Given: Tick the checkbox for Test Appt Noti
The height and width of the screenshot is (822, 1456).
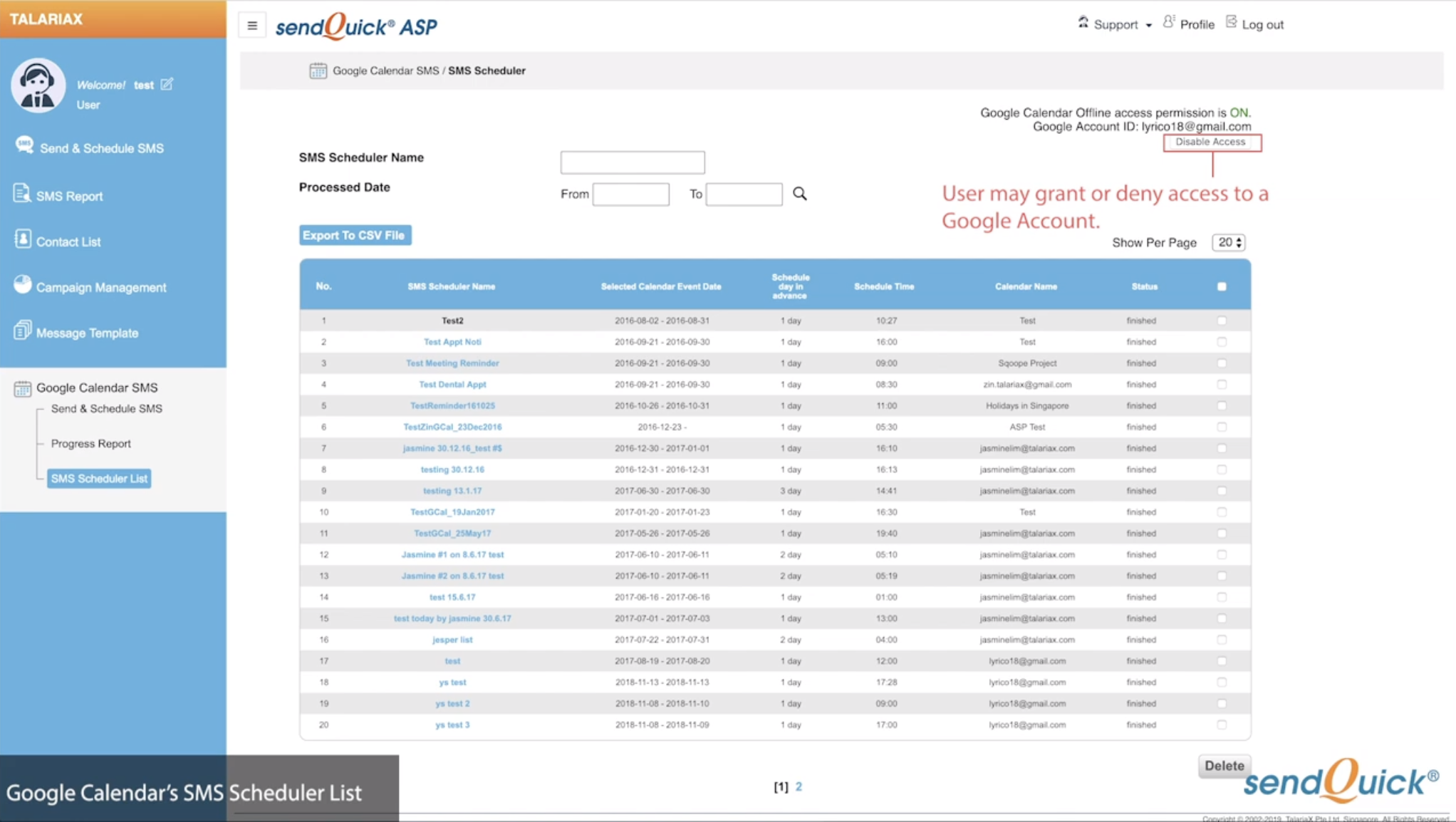Looking at the screenshot, I should 1222,342.
